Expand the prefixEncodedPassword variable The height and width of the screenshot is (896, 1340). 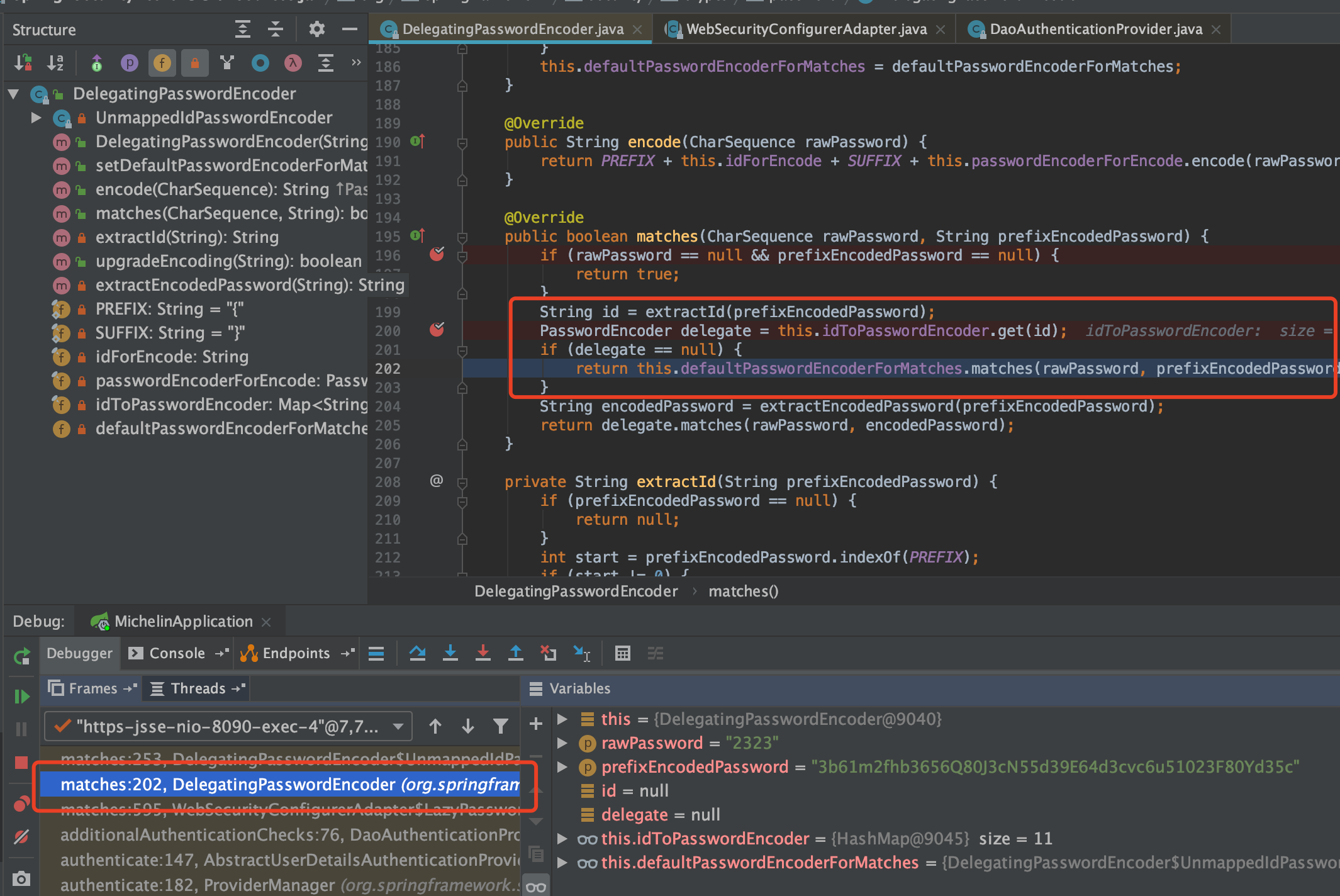(562, 767)
